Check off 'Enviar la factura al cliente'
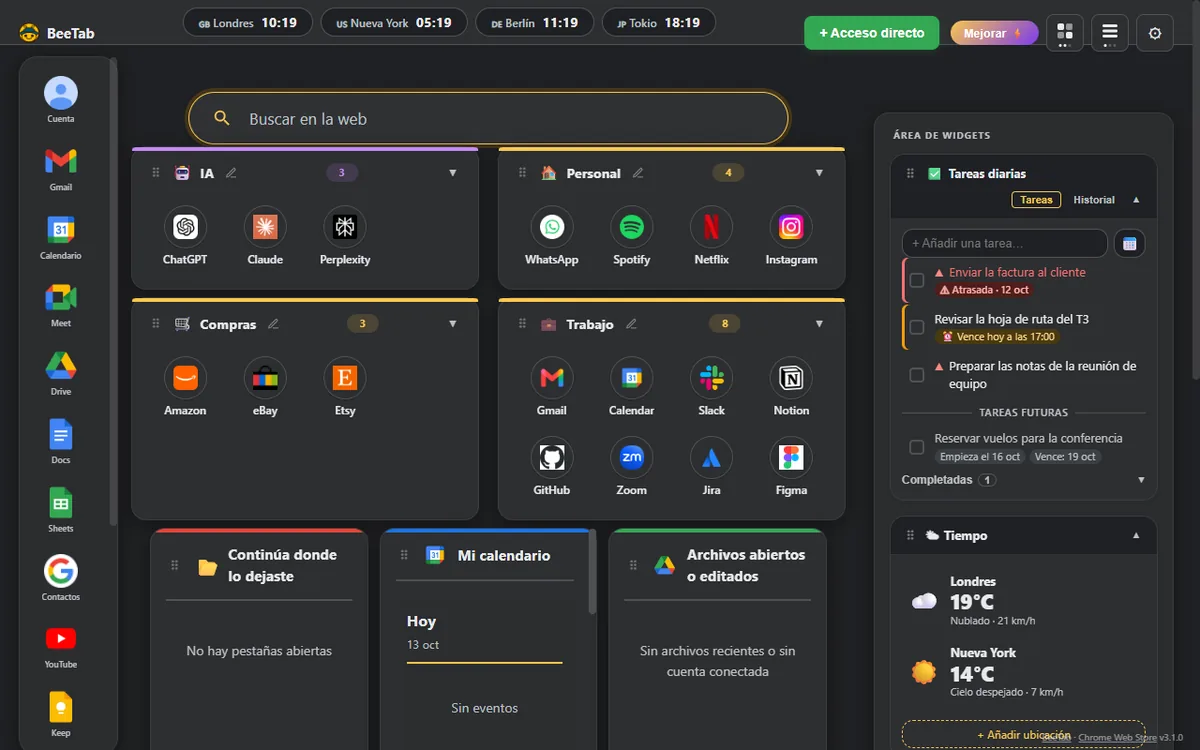The width and height of the screenshot is (1200, 750). coord(917,280)
